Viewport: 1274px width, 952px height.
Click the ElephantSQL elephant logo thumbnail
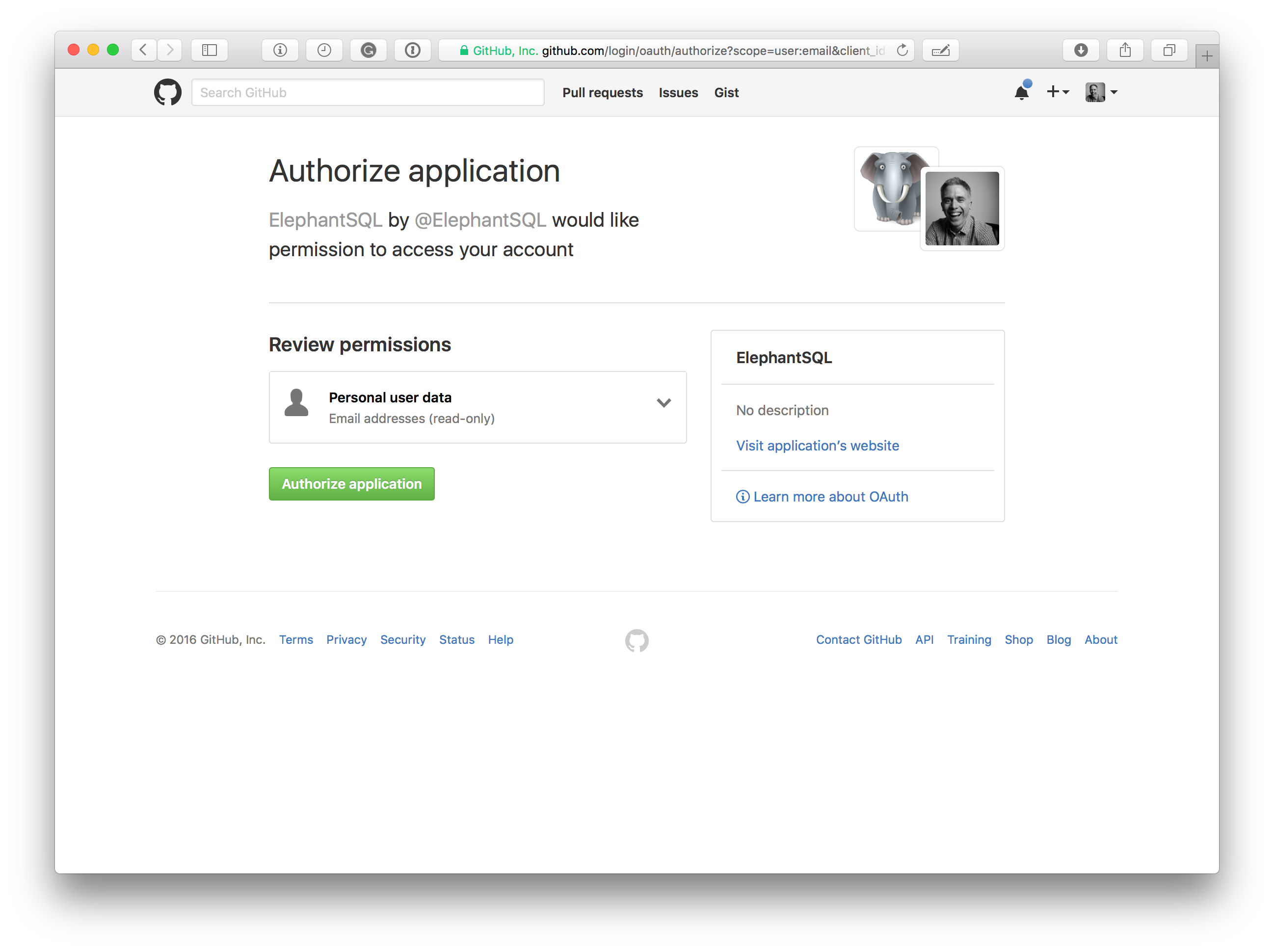[890, 188]
